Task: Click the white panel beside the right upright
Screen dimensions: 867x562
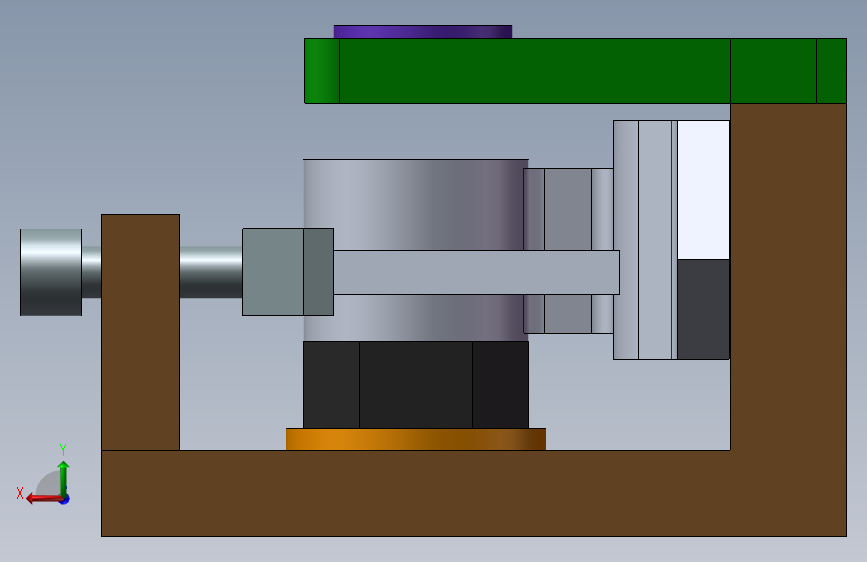Action: [703, 190]
